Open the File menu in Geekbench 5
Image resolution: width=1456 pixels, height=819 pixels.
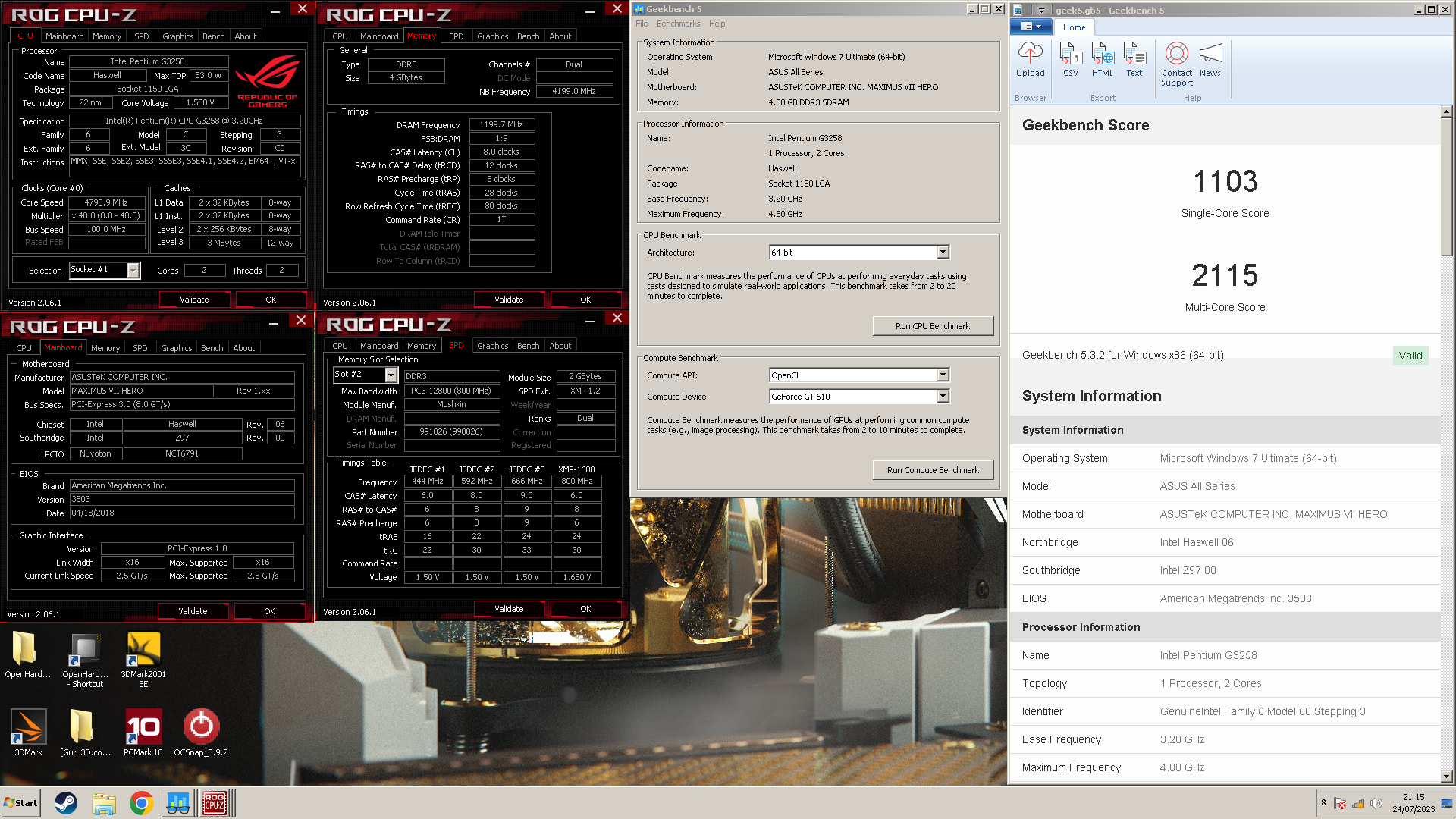point(642,24)
